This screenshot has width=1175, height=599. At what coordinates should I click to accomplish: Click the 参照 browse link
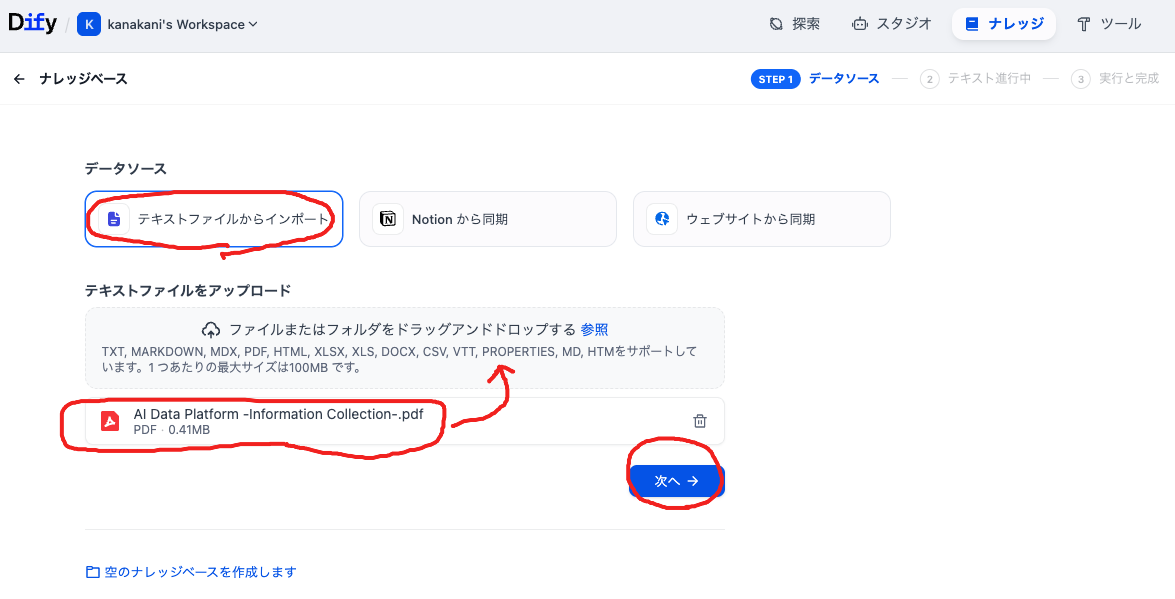[594, 329]
